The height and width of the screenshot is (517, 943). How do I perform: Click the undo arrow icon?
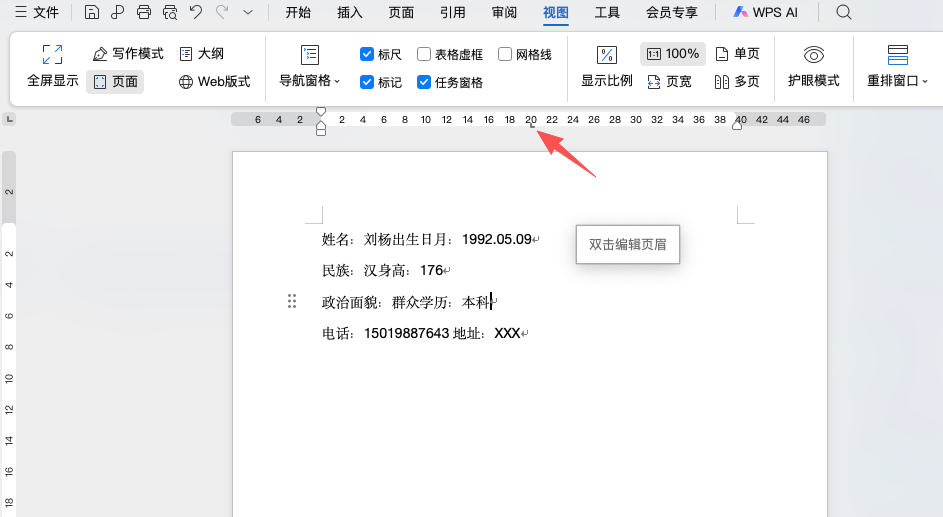point(196,12)
